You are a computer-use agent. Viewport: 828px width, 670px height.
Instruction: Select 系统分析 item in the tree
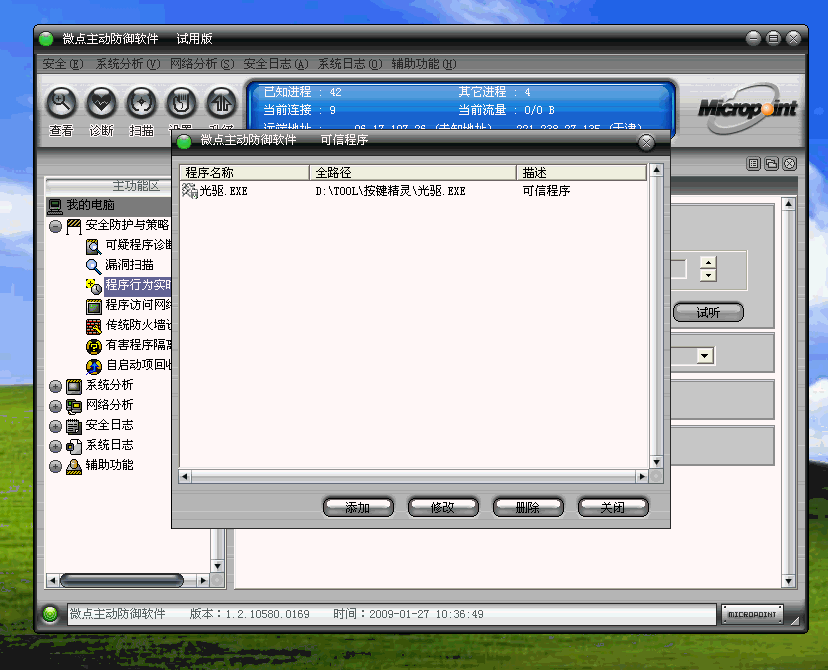point(109,385)
